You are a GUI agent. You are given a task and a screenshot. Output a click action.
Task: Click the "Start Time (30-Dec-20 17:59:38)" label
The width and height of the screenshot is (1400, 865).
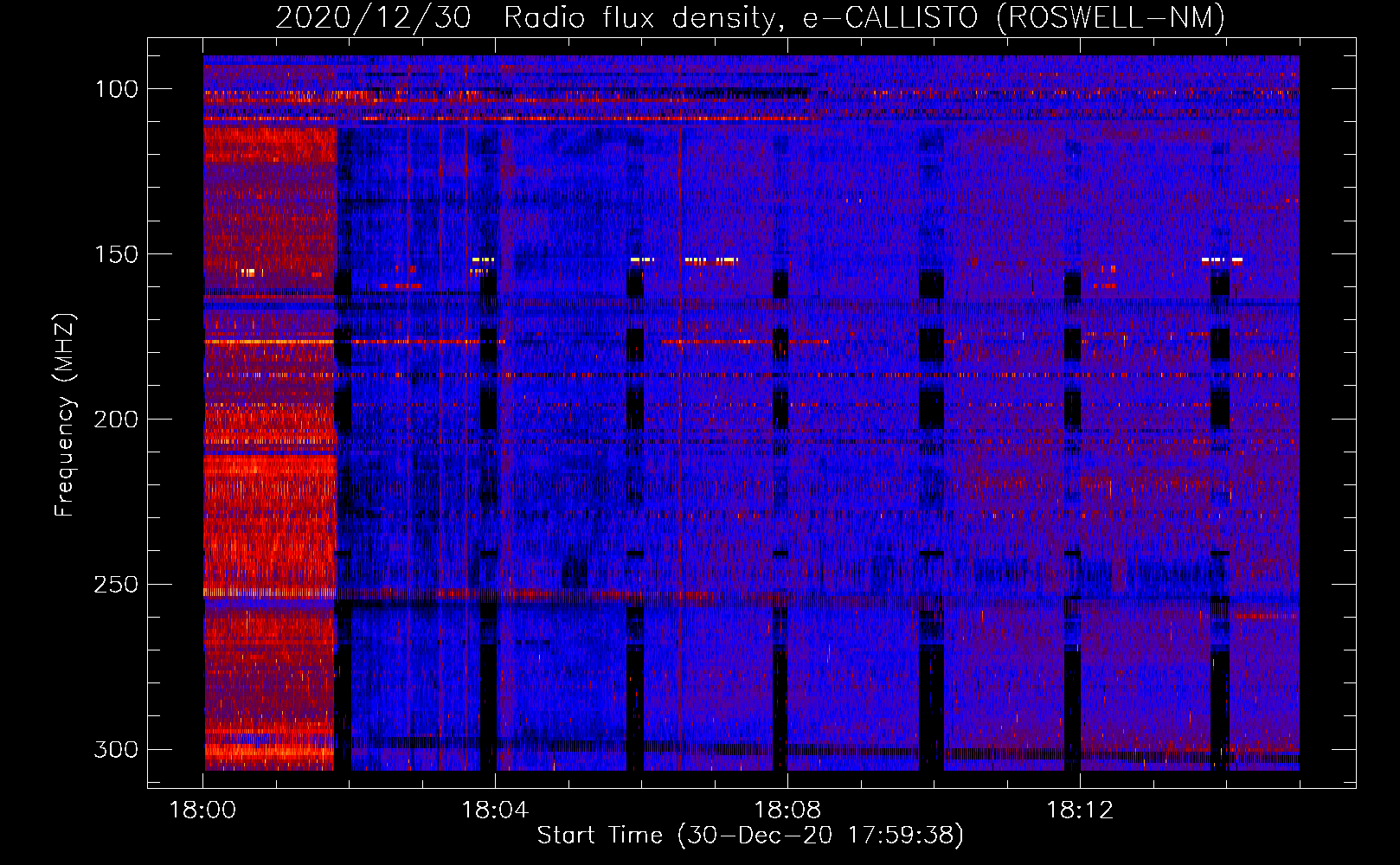(x=750, y=836)
